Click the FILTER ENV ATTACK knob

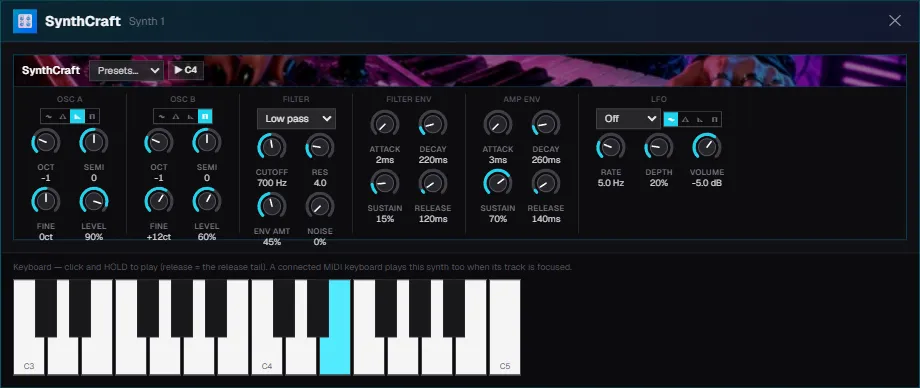384,124
